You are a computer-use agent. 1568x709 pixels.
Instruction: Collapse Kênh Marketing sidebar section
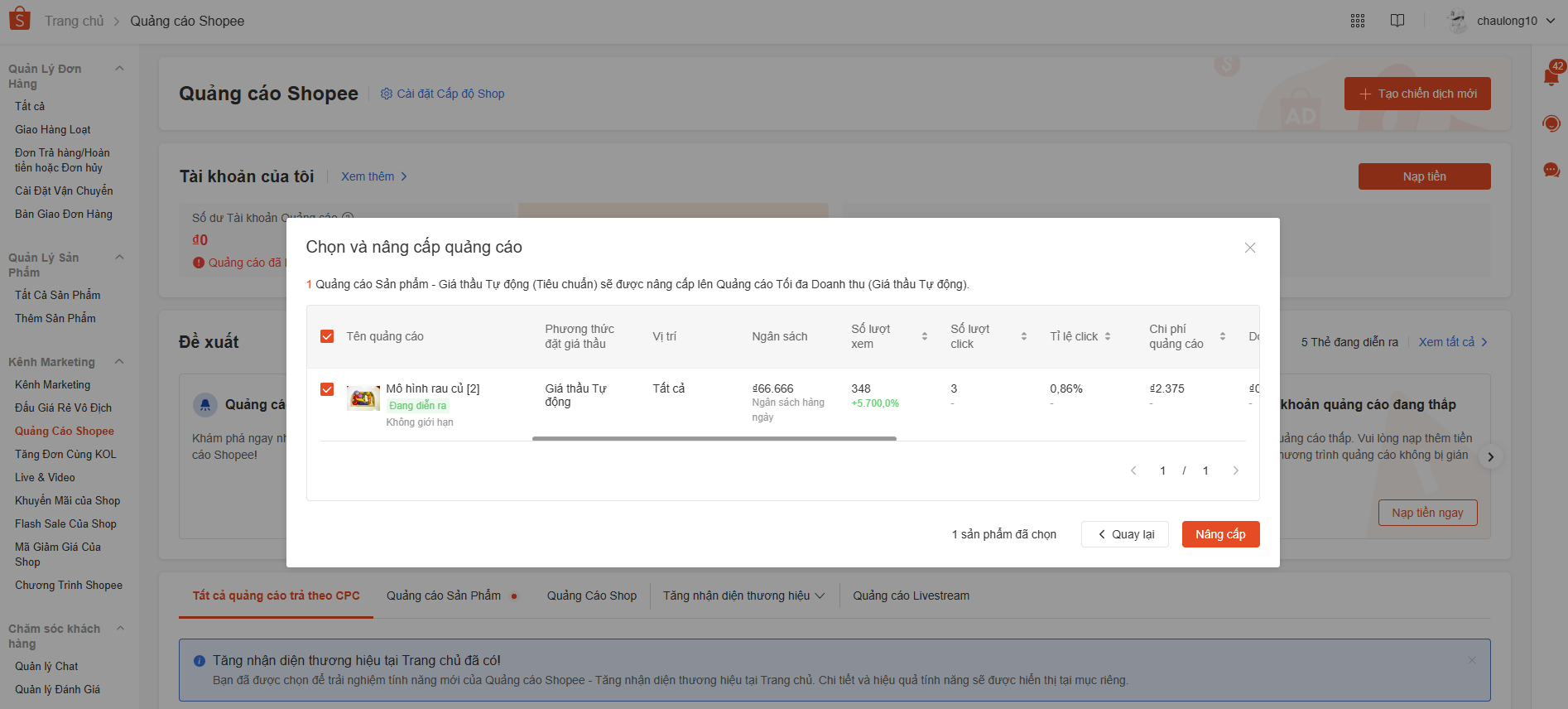pos(119,362)
